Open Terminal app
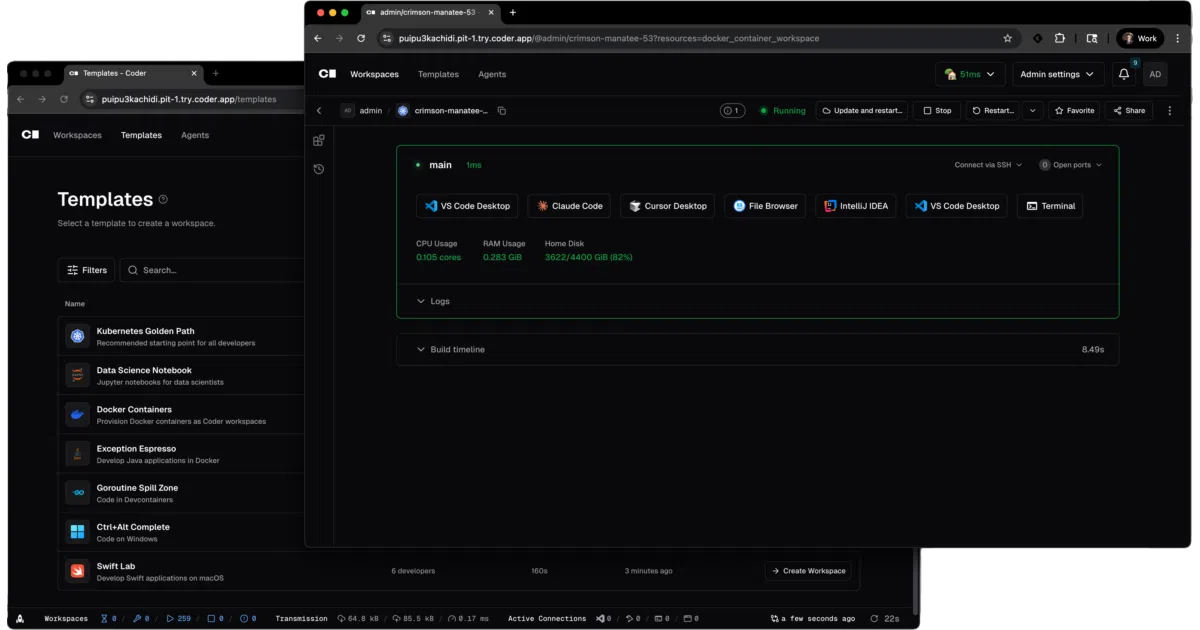The height and width of the screenshot is (630, 1200). (x=1049, y=206)
